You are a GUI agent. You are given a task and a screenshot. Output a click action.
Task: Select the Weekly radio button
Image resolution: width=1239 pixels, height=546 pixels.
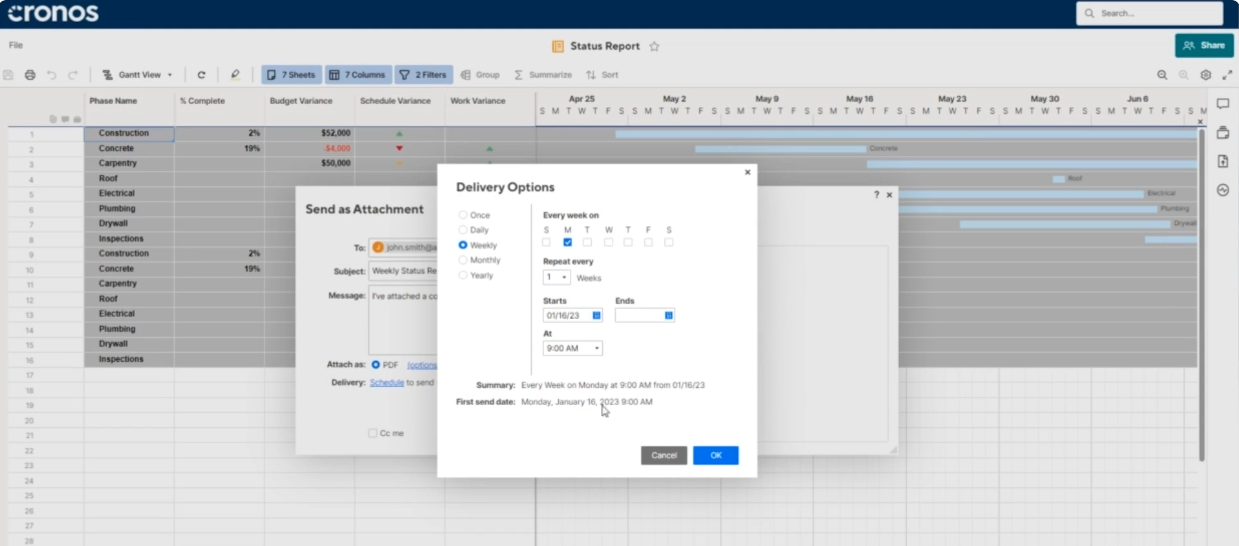463,245
